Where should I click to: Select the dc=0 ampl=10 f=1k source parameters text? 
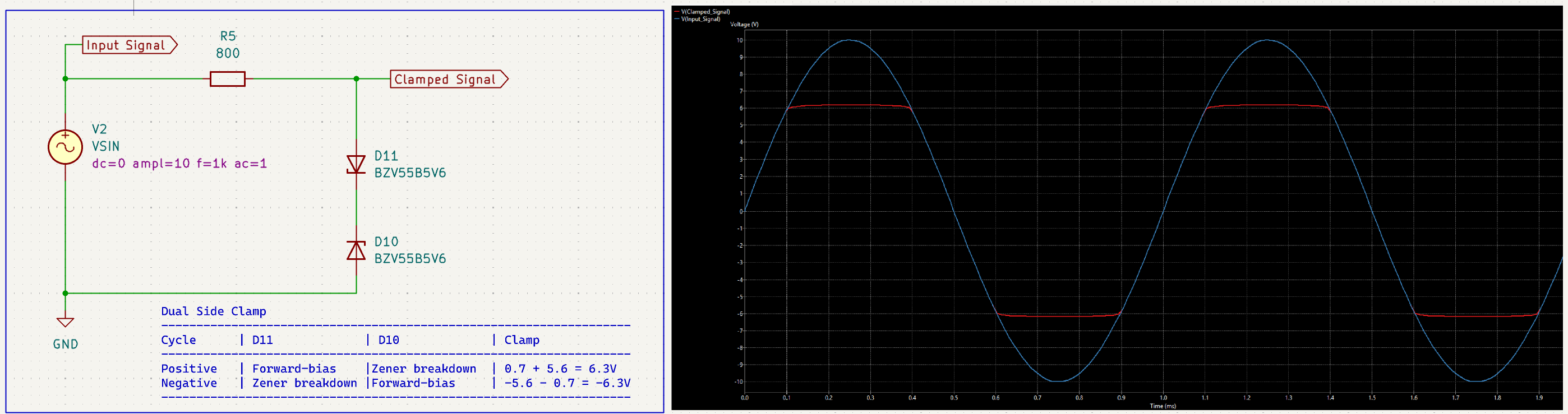[179, 164]
